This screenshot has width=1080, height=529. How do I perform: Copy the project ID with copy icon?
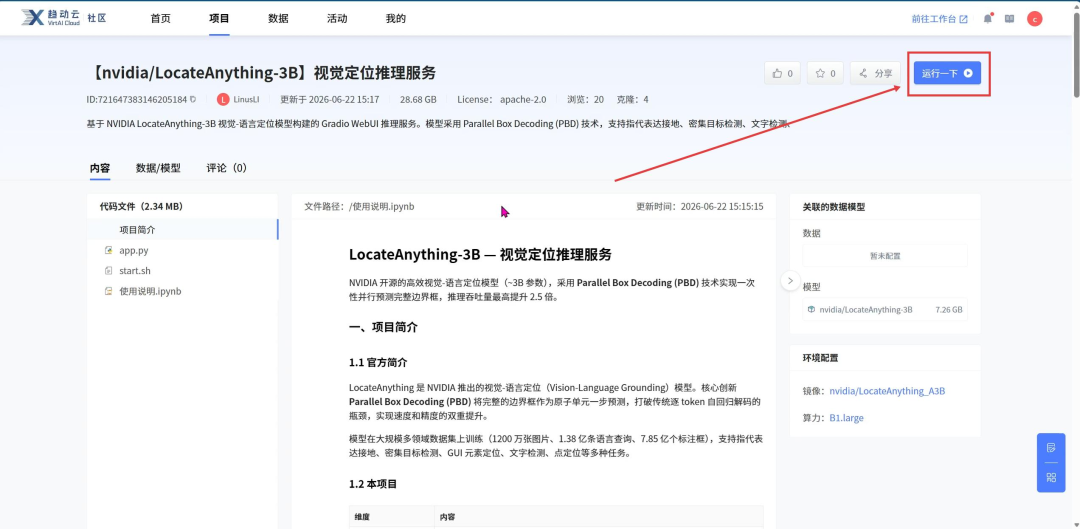click(x=193, y=99)
